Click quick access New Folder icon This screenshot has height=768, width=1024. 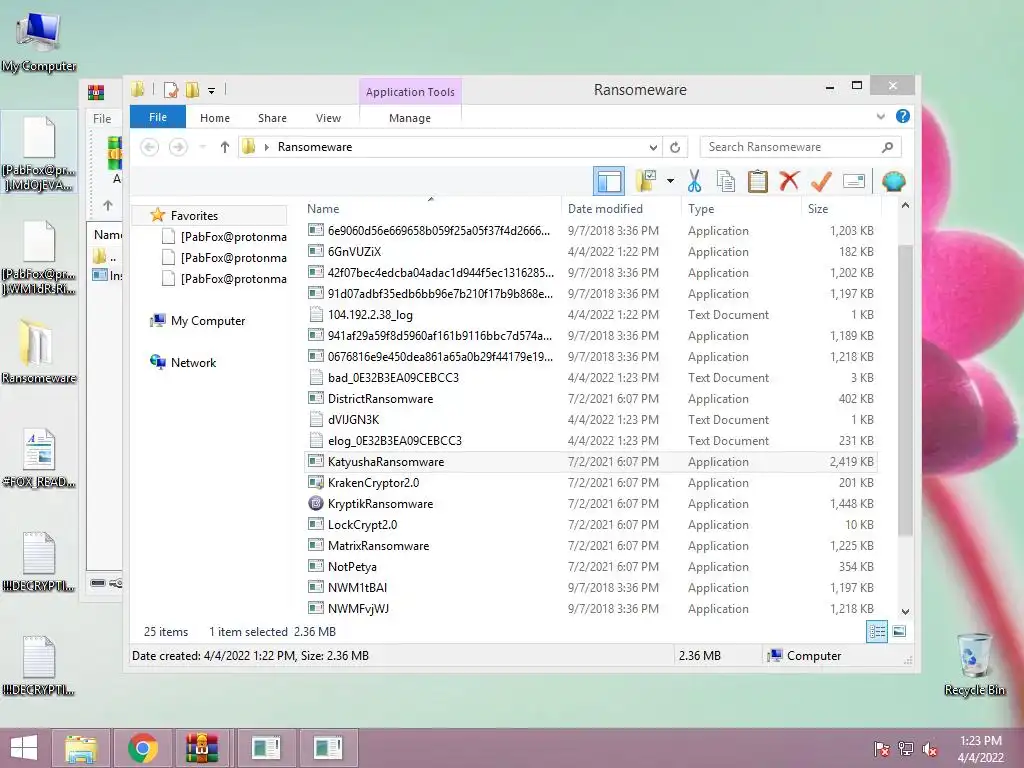pyautogui.click(x=193, y=89)
